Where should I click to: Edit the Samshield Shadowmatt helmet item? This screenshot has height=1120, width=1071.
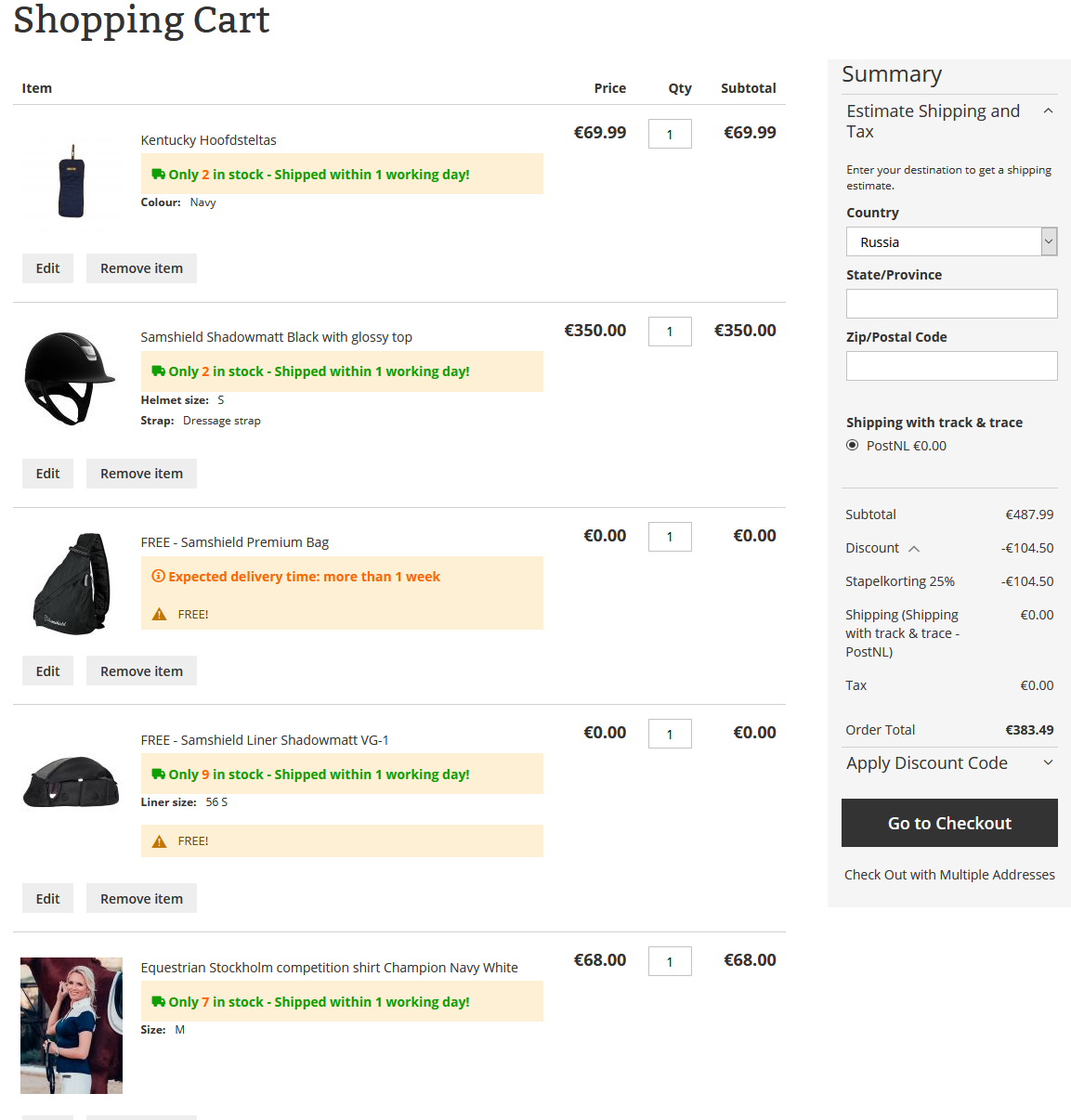47,474
